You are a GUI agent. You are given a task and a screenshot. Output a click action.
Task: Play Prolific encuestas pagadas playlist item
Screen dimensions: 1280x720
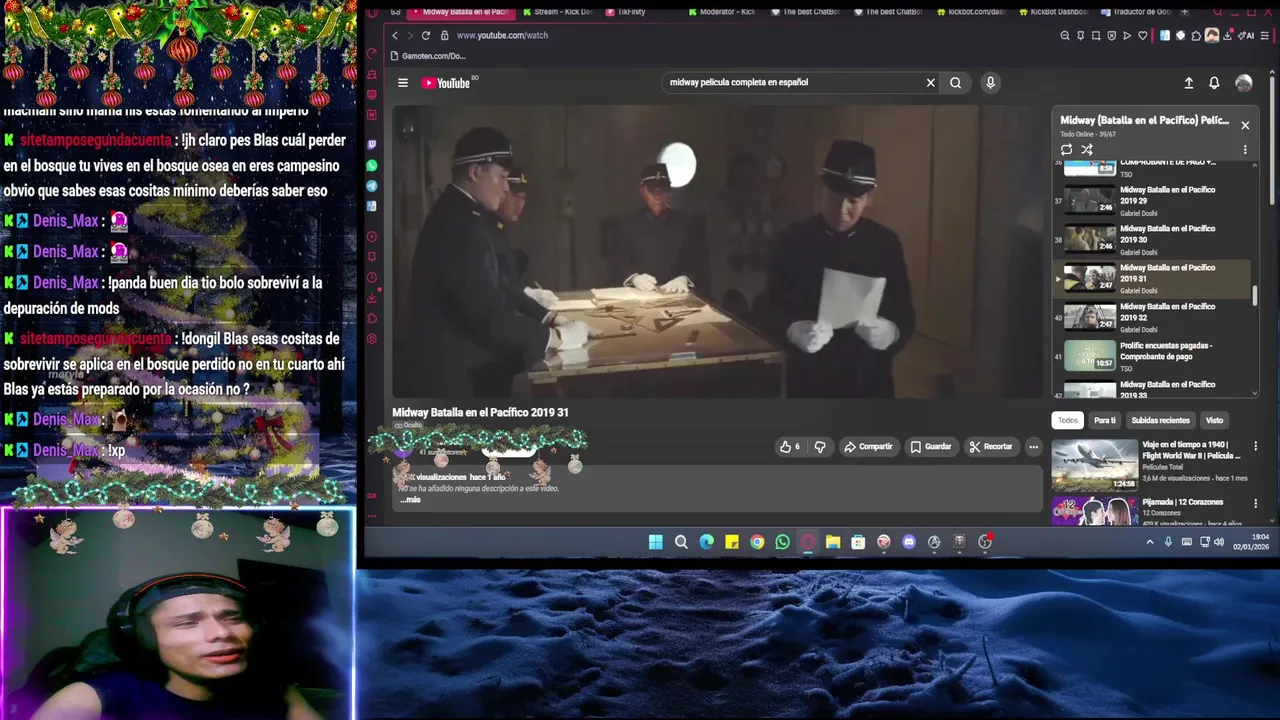click(x=1154, y=356)
